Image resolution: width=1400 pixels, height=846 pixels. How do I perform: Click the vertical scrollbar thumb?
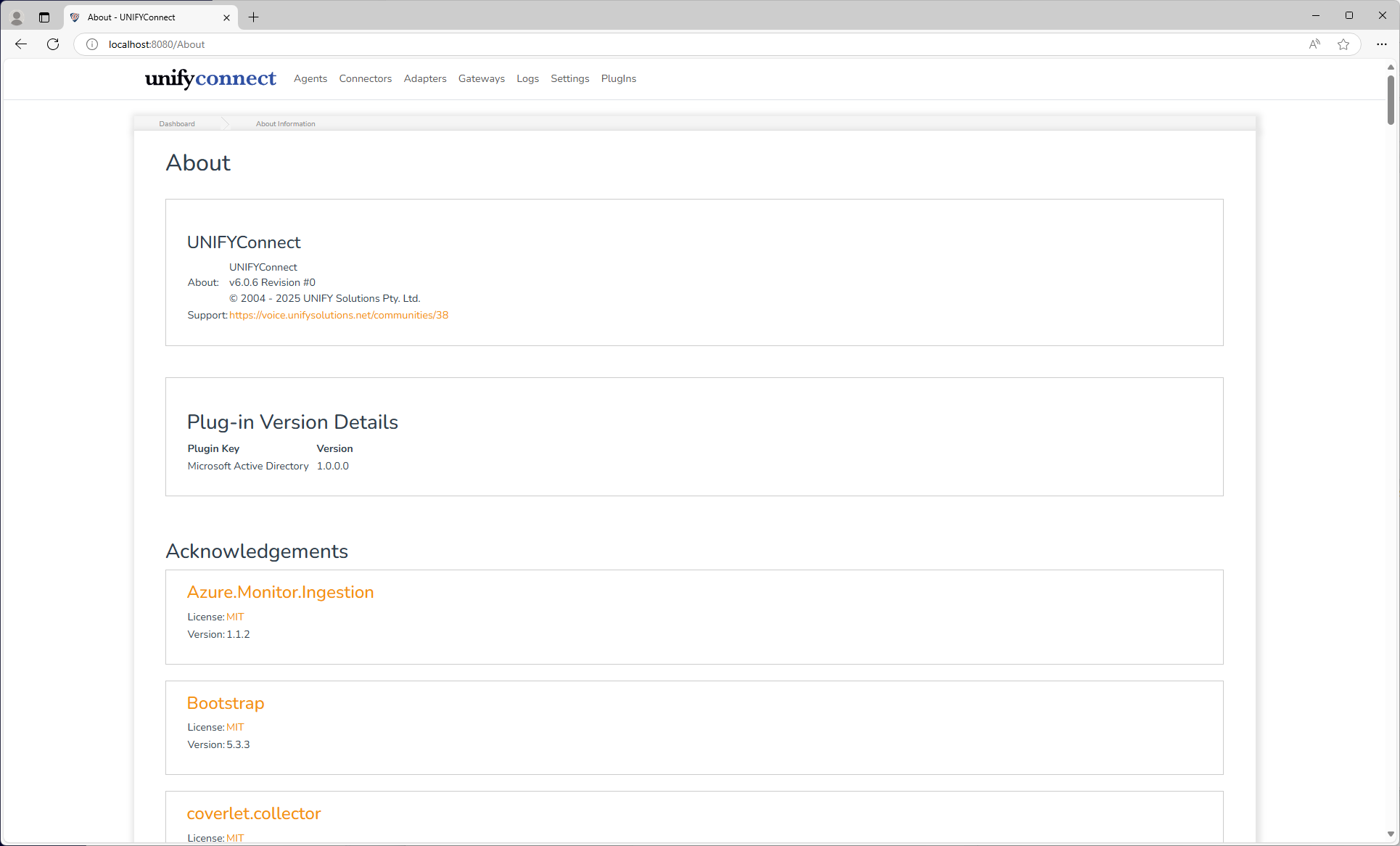[x=1391, y=99]
